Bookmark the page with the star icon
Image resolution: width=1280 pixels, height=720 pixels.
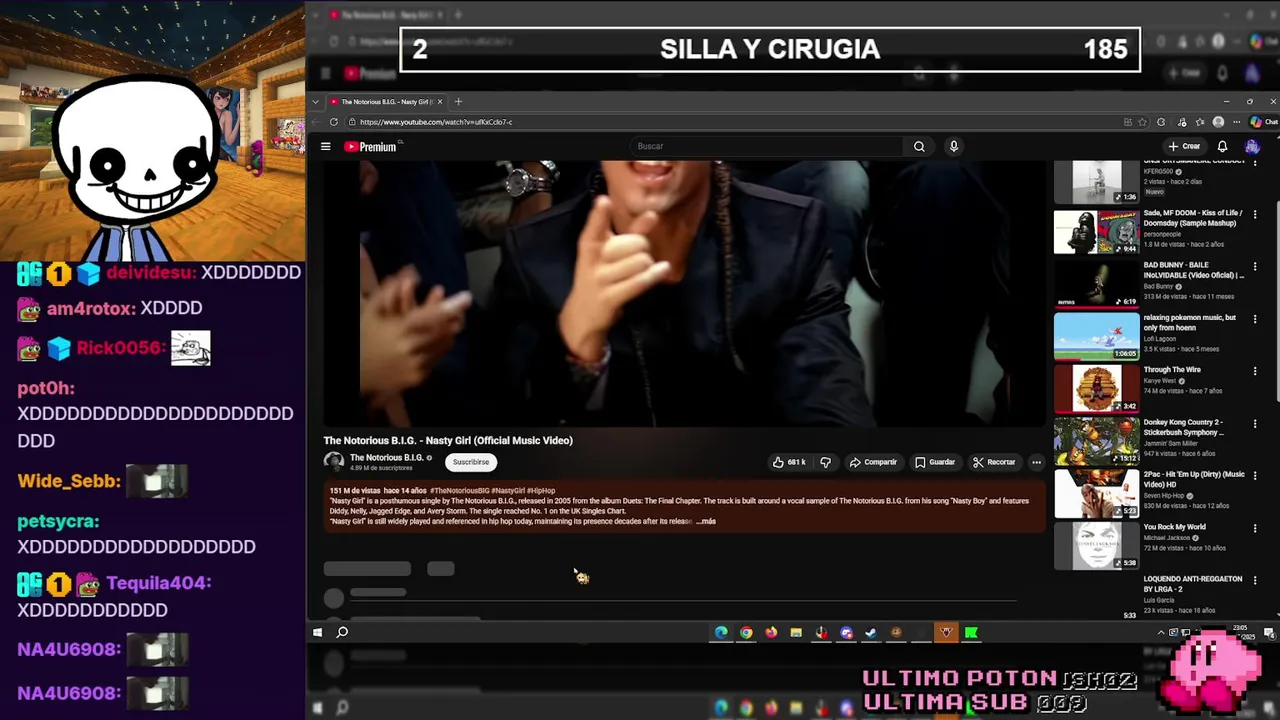[1143, 122]
